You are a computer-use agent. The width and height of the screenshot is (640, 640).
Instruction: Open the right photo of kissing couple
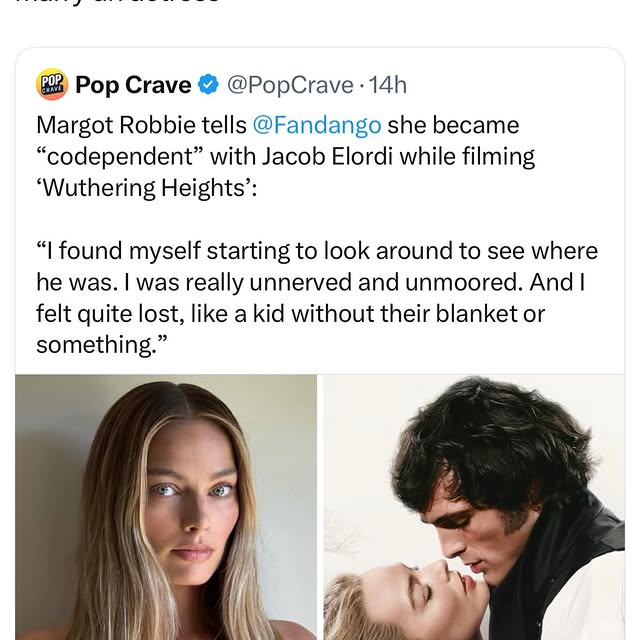[474, 507]
